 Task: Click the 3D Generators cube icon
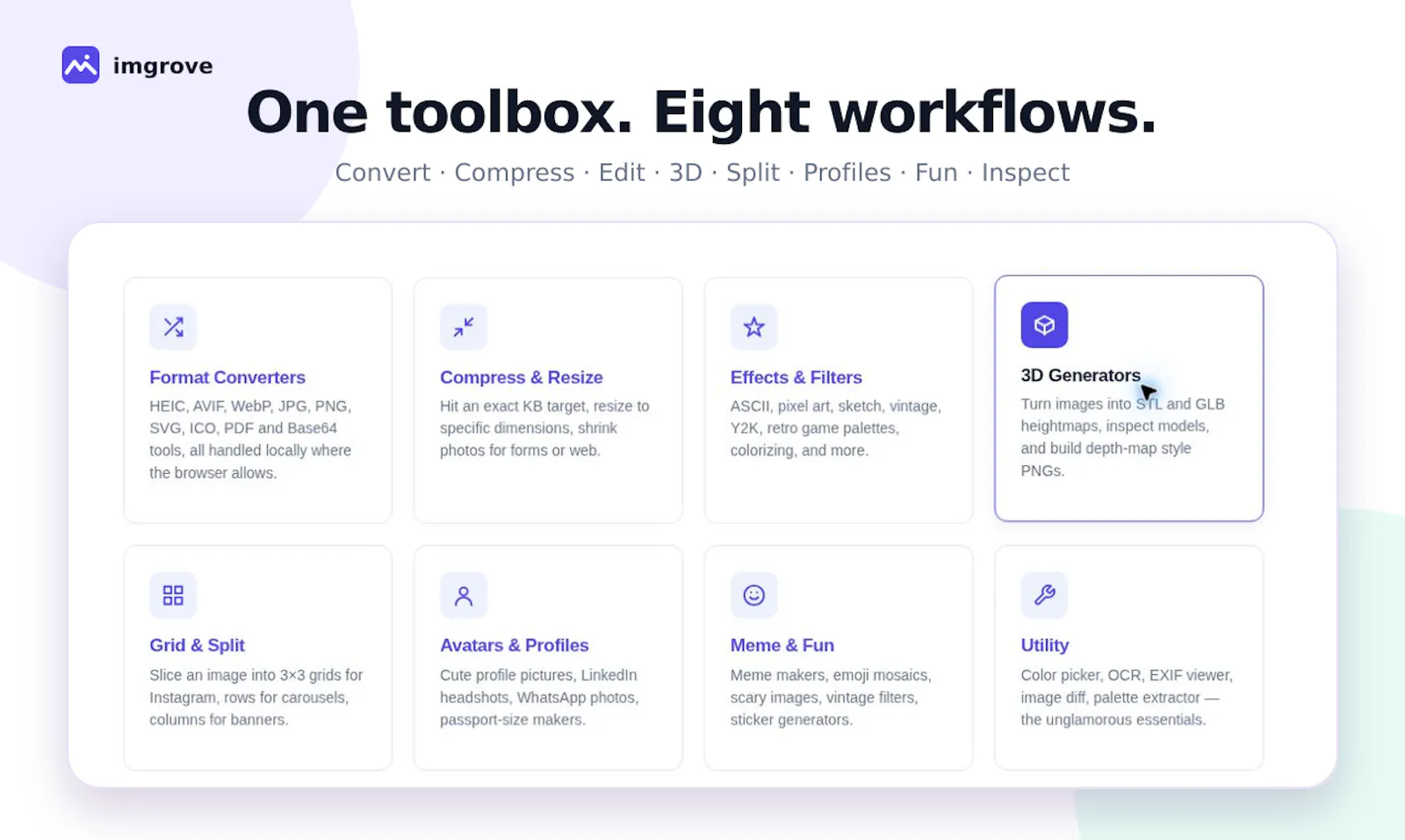click(1044, 325)
